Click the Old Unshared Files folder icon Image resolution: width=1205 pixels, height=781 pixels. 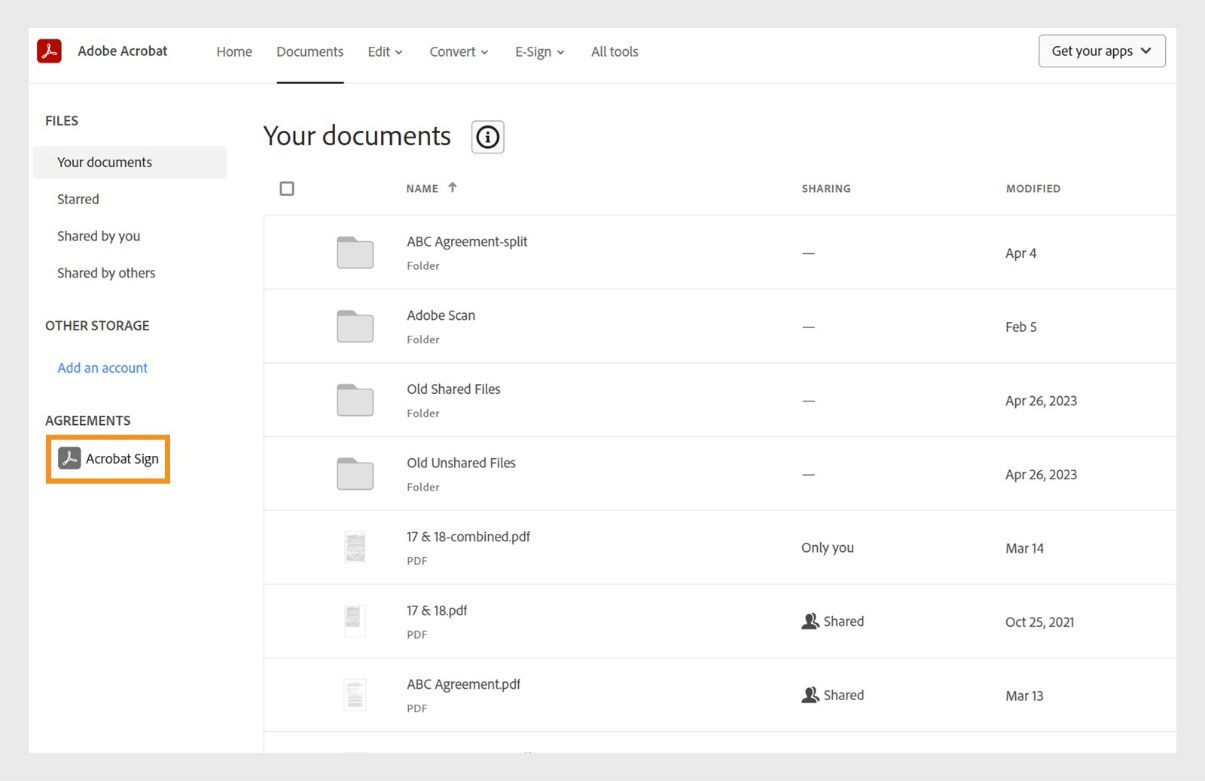tap(354, 472)
